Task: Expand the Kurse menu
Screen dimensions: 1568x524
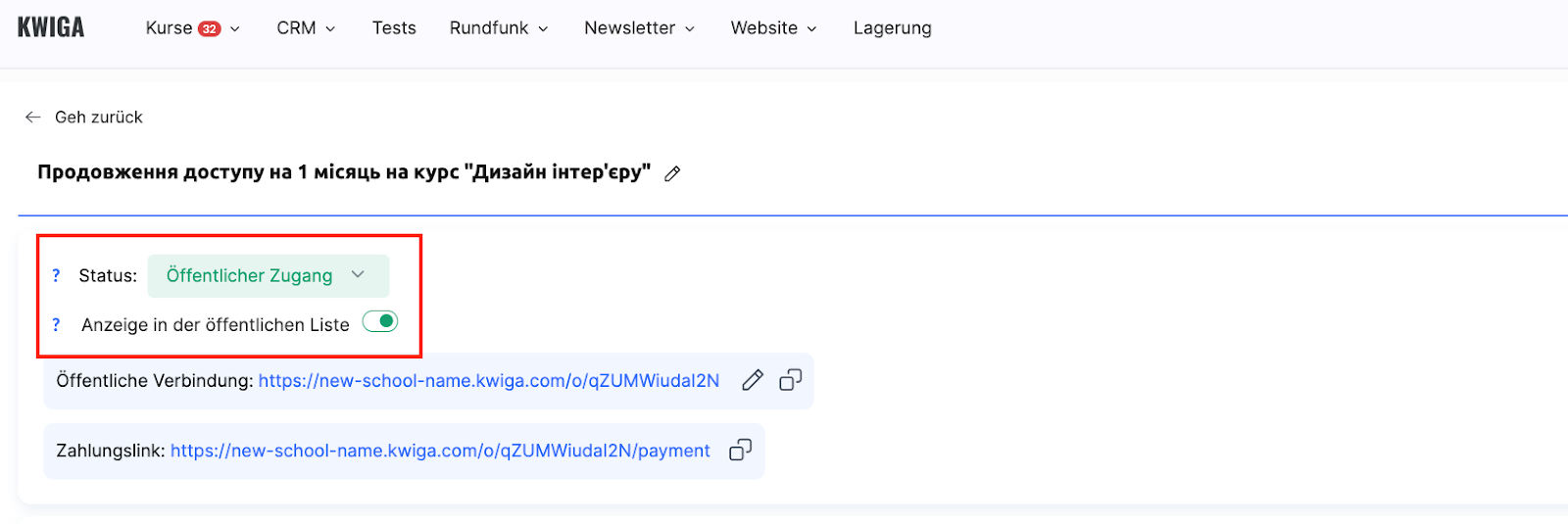Action: 192,28
